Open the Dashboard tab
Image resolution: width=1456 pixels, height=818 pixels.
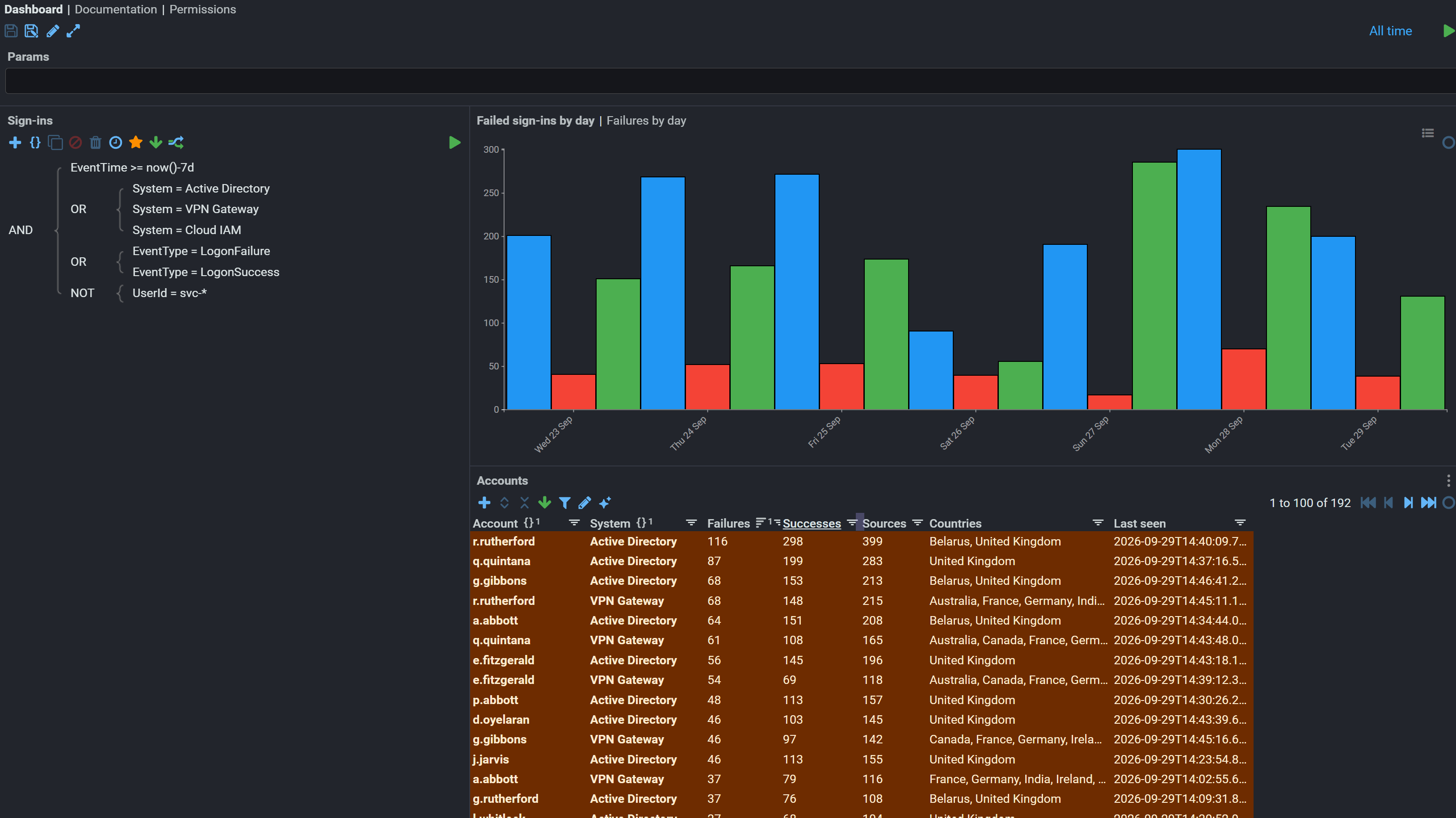pyautogui.click(x=34, y=9)
